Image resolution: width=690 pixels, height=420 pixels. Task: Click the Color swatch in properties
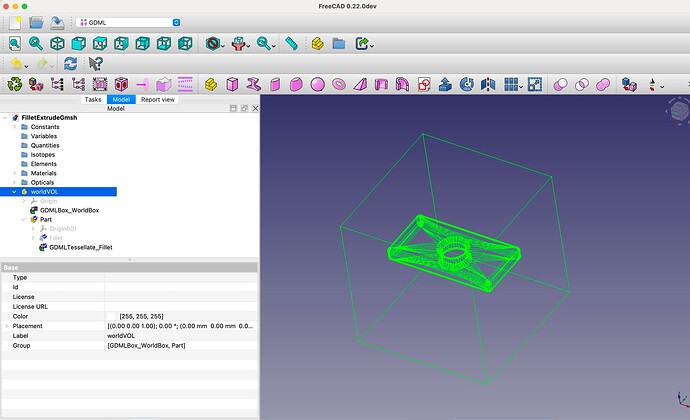(111, 316)
